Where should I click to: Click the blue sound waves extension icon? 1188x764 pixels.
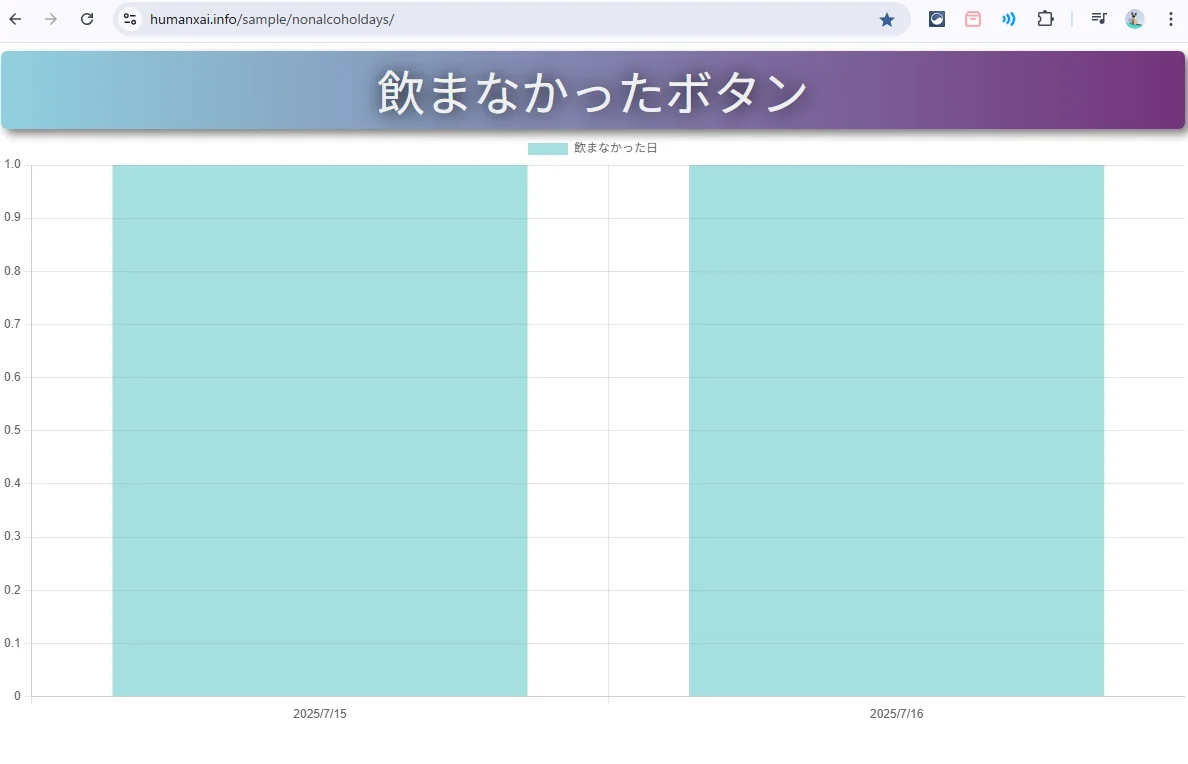pyautogui.click(x=1009, y=19)
